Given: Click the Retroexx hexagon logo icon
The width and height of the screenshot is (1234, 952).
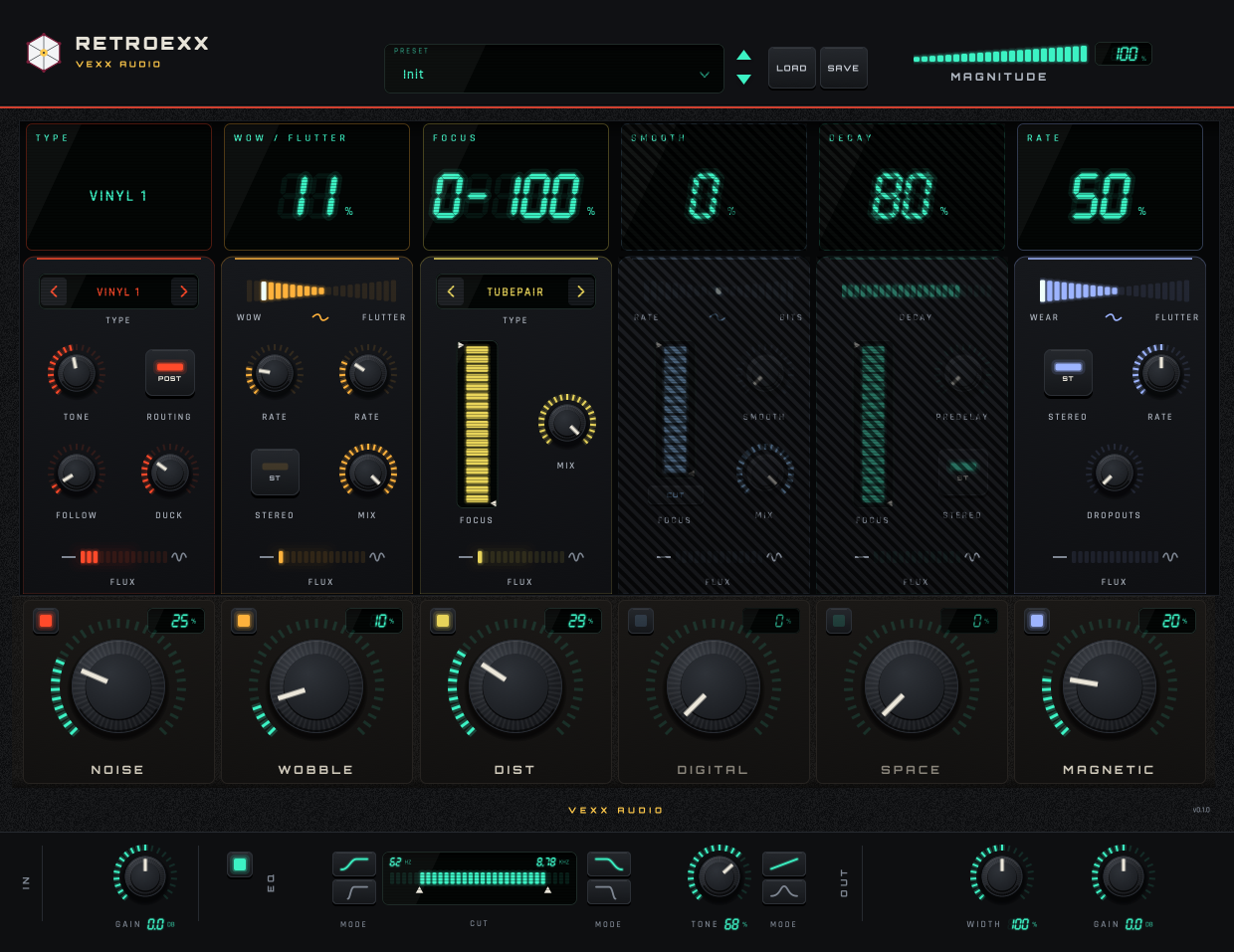Looking at the screenshot, I should click(x=44, y=53).
